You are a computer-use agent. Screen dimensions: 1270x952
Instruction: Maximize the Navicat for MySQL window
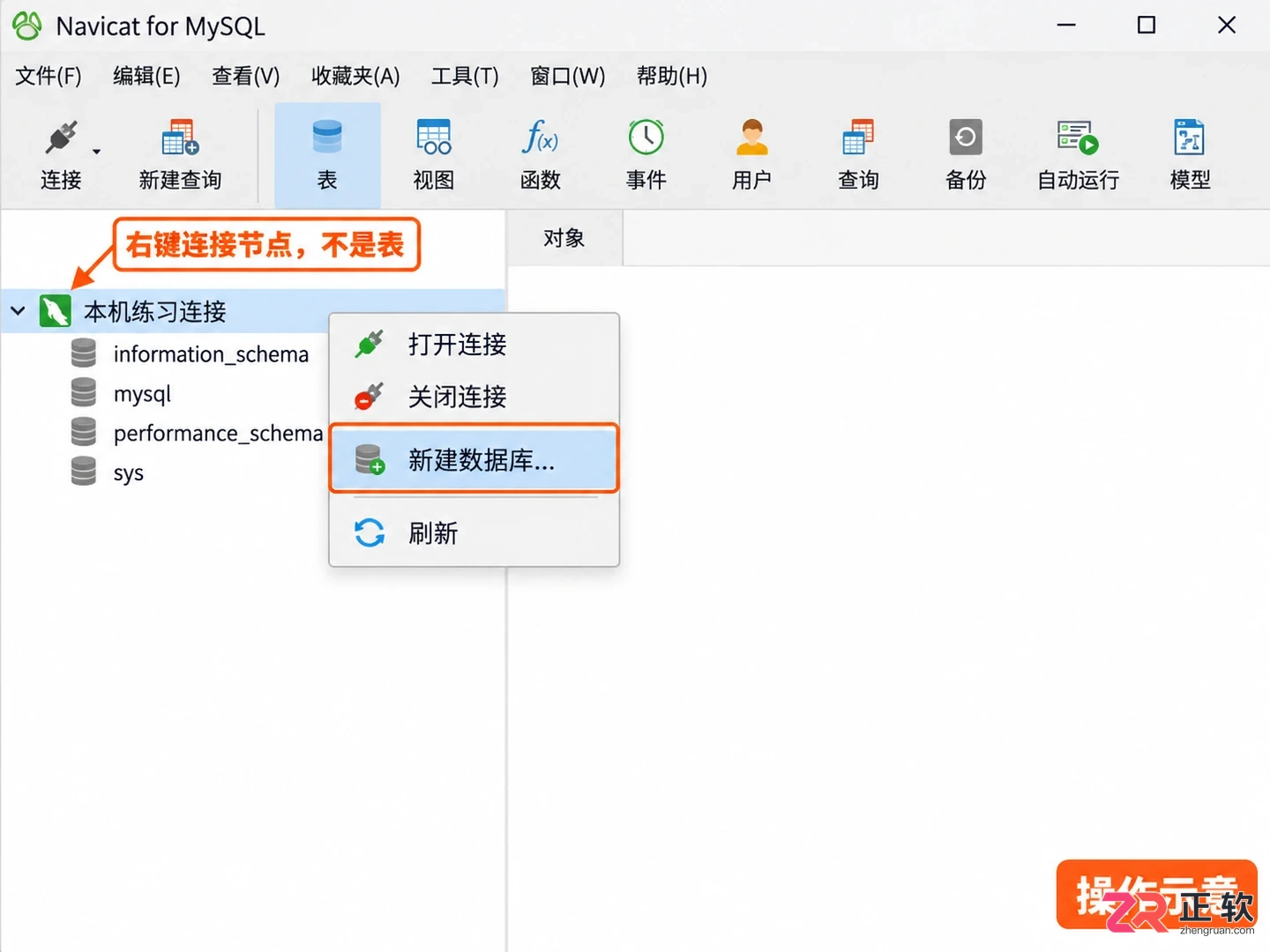click(1147, 26)
